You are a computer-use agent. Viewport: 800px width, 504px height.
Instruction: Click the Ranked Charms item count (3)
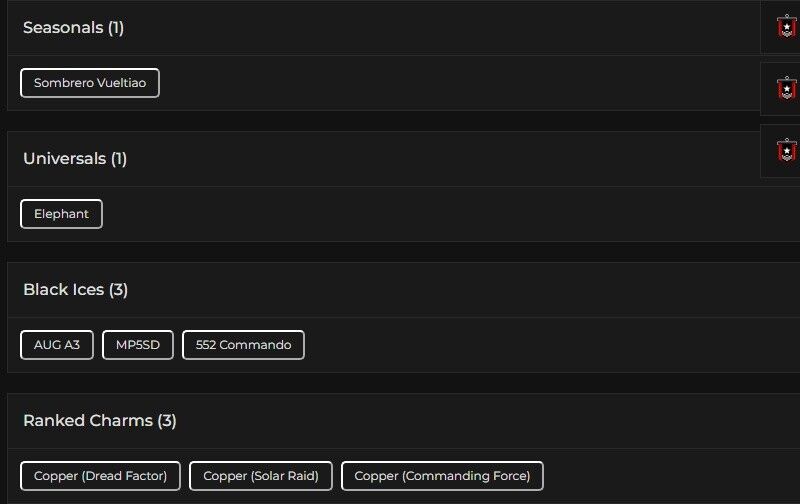point(167,421)
